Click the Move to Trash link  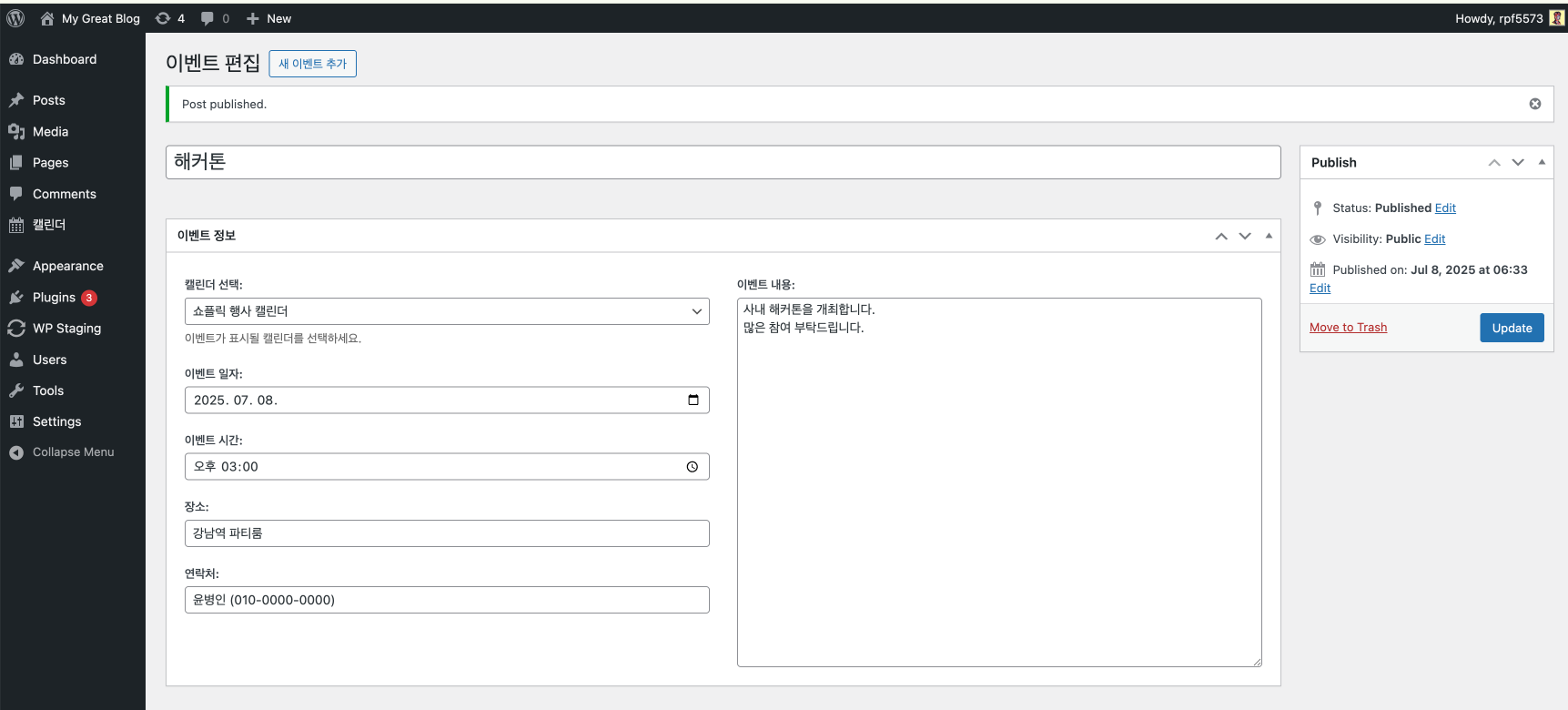[x=1348, y=328]
